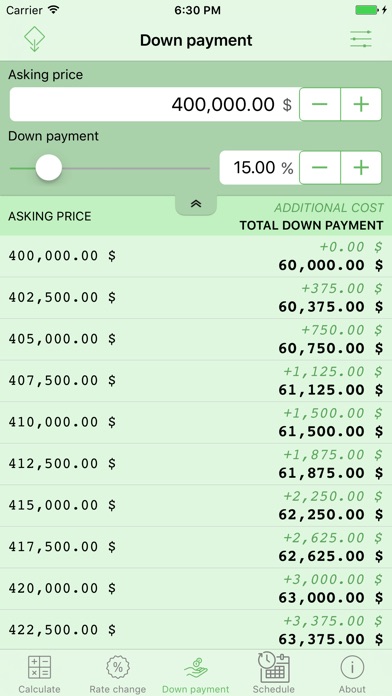Select the 402,500.00 $ asking price row
The width and height of the screenshot is (392, 696).
point(196,298)
